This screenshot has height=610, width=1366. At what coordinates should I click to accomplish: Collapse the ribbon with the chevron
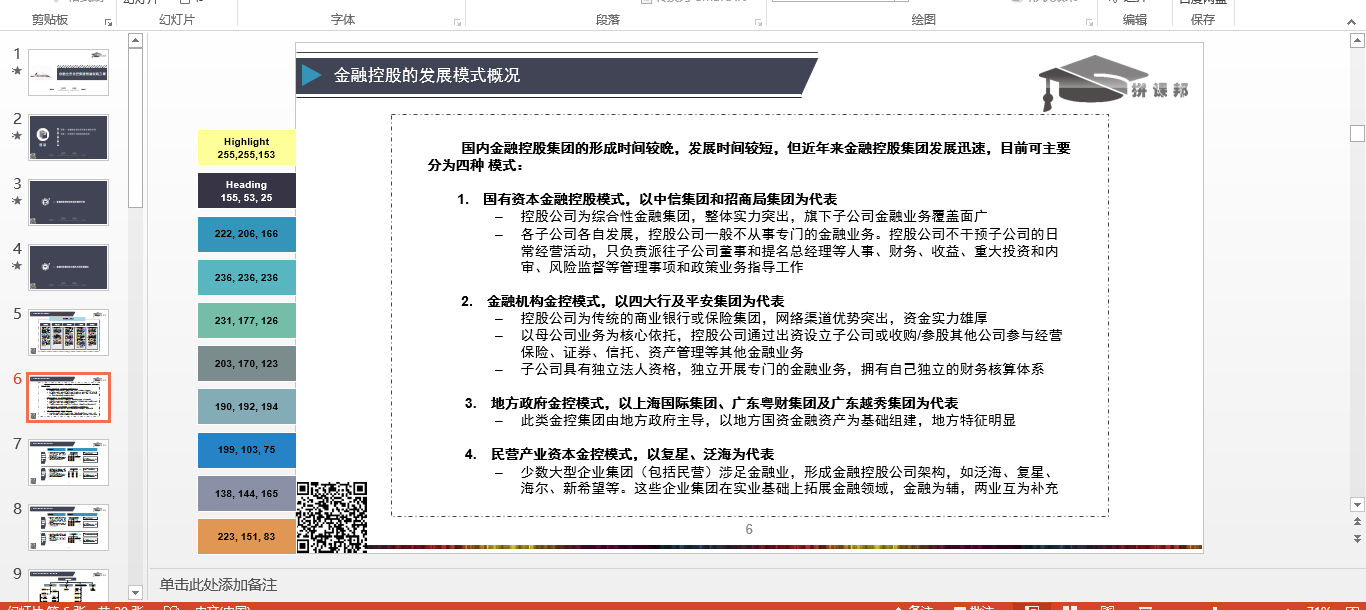[x=1354, y=21]
